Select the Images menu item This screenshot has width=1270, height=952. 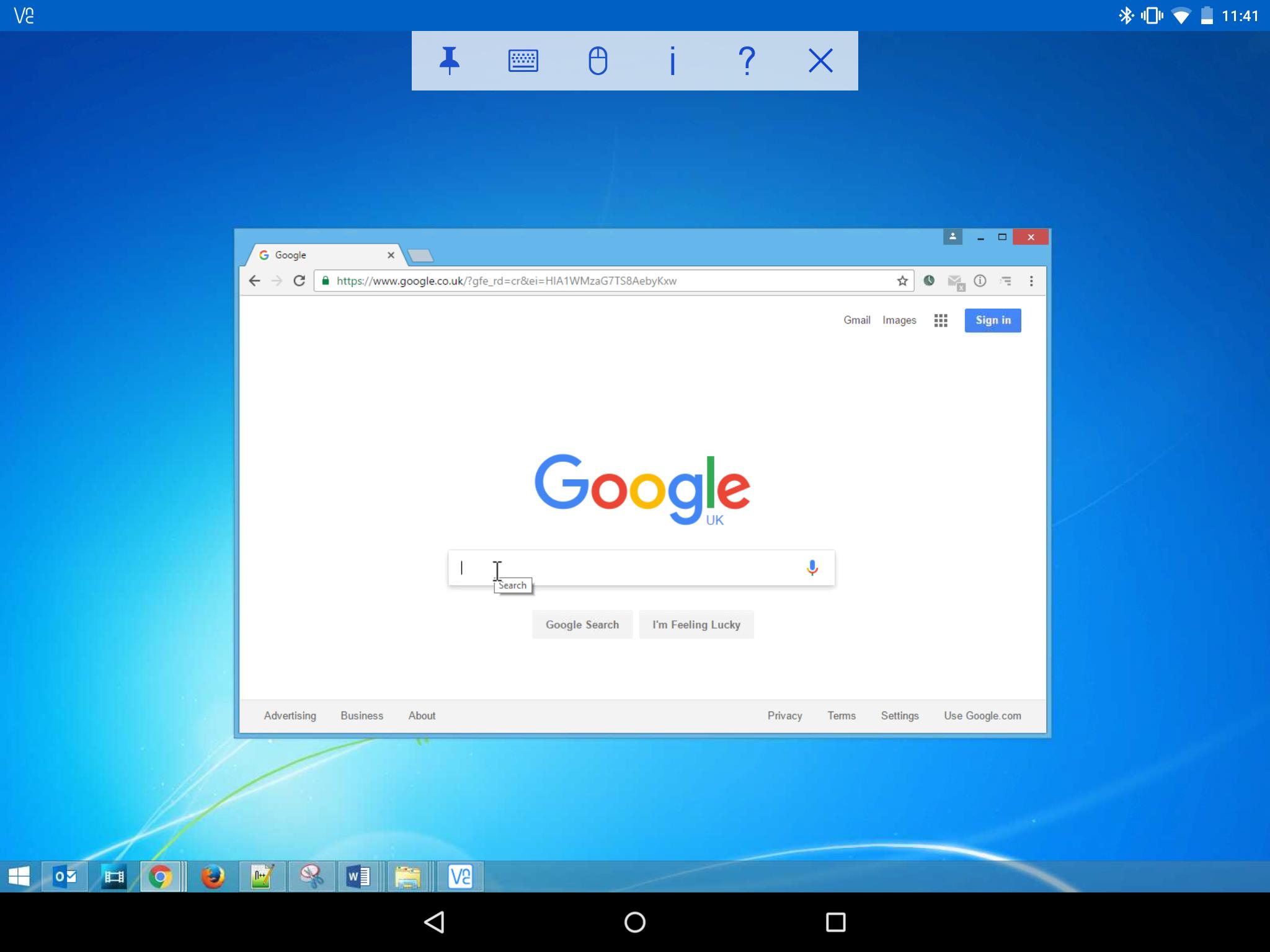(899, 320)
